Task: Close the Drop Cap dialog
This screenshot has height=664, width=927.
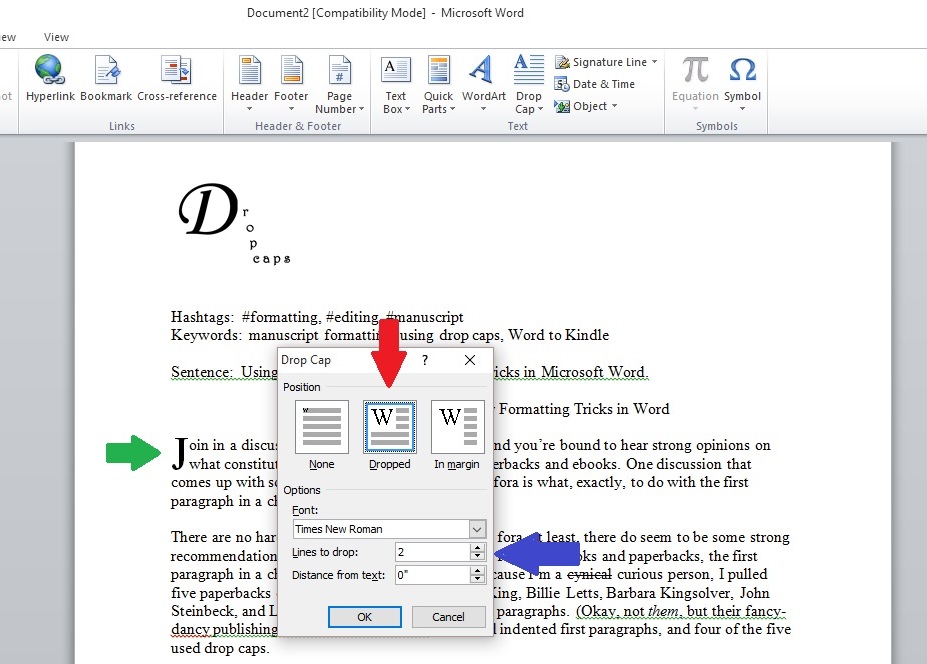Action: tap(470, 360)
